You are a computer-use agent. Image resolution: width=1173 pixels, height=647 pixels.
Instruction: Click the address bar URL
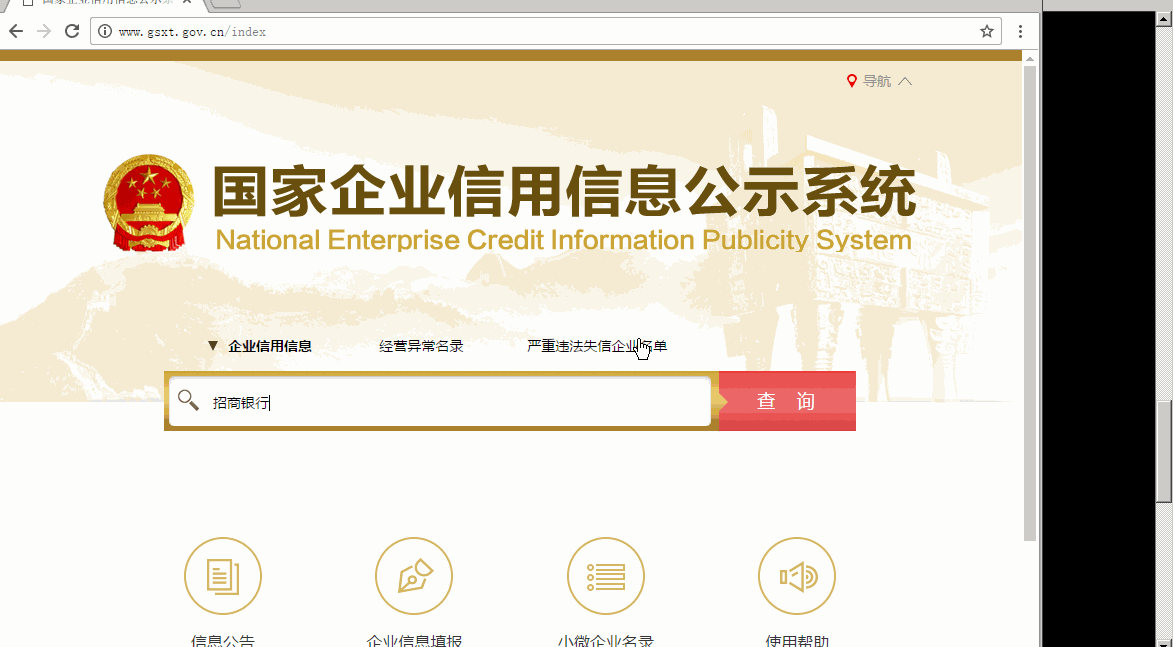click(x=192, y=31)
